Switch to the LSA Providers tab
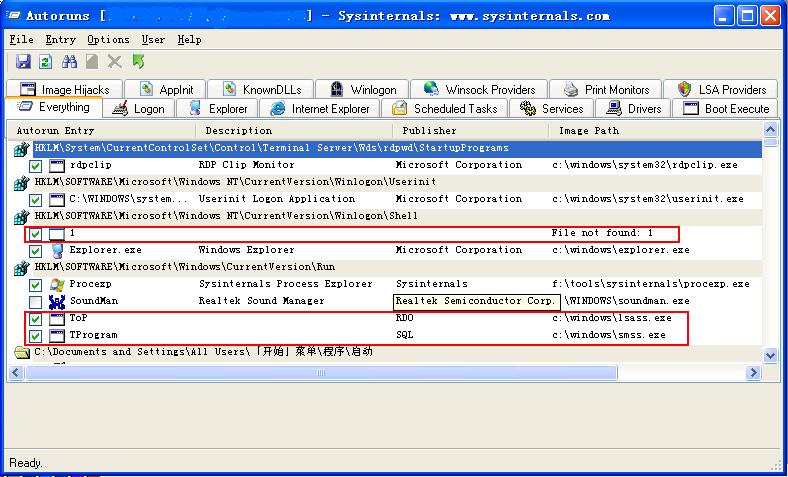Screen dimensions: 788x477 [721, 89]
